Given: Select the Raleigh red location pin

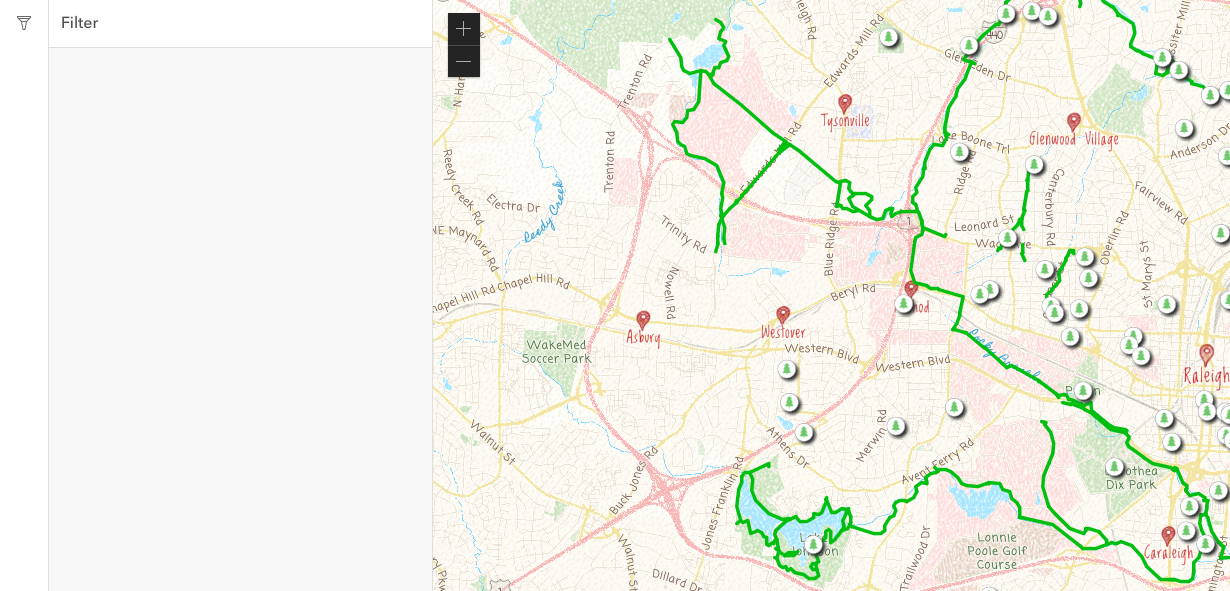Looking at the screenshot, I should [1207, 354].
